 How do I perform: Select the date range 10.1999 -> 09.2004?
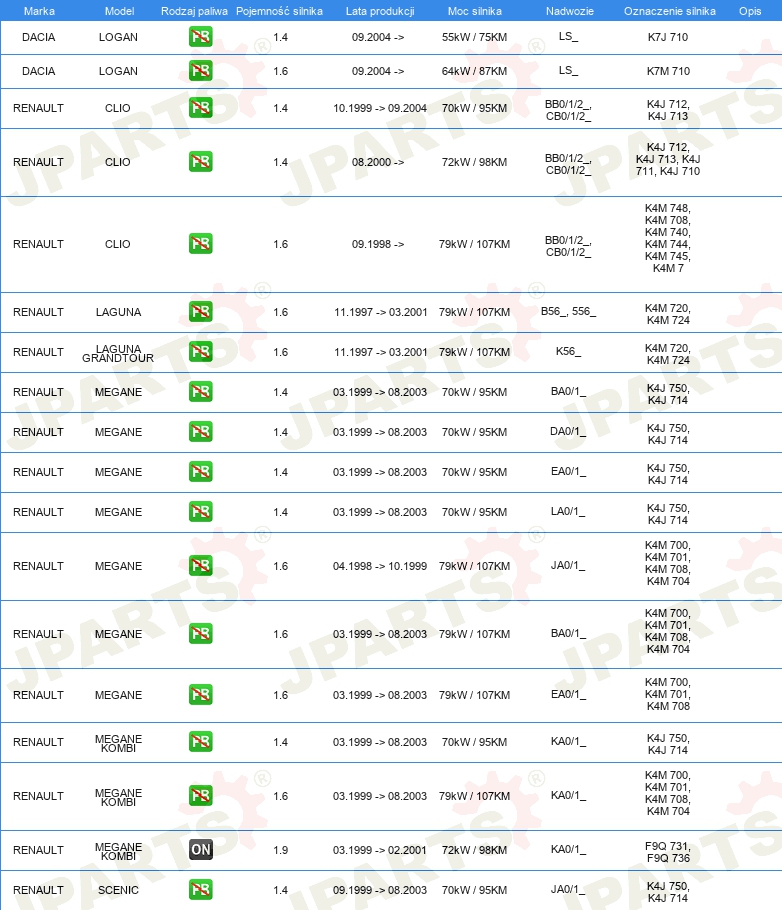pos(380,108)
